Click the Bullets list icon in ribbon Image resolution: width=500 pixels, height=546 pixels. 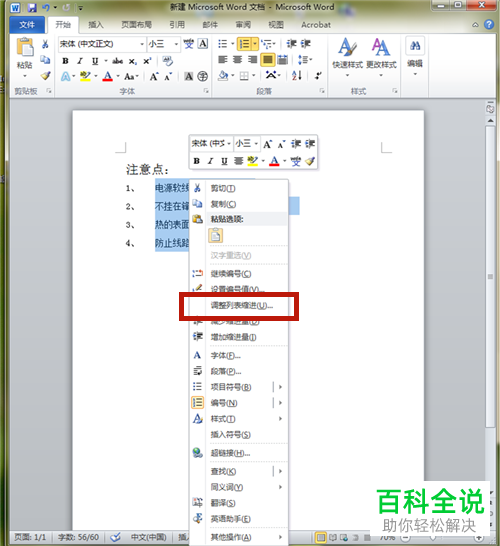coord(222,44)
